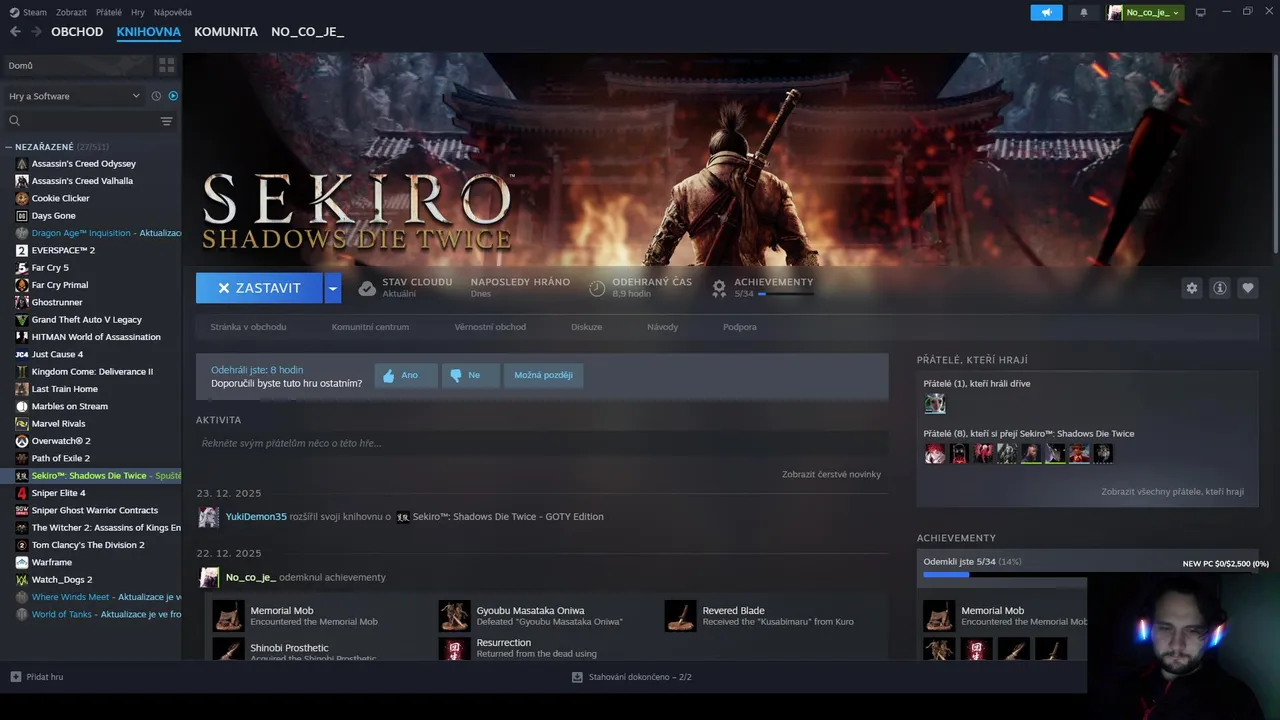Open advanced filter options icon beside search
Image resolution: width=1280 pixels, height=720 pixels.
pyautogui.click(x=166, y=121)
